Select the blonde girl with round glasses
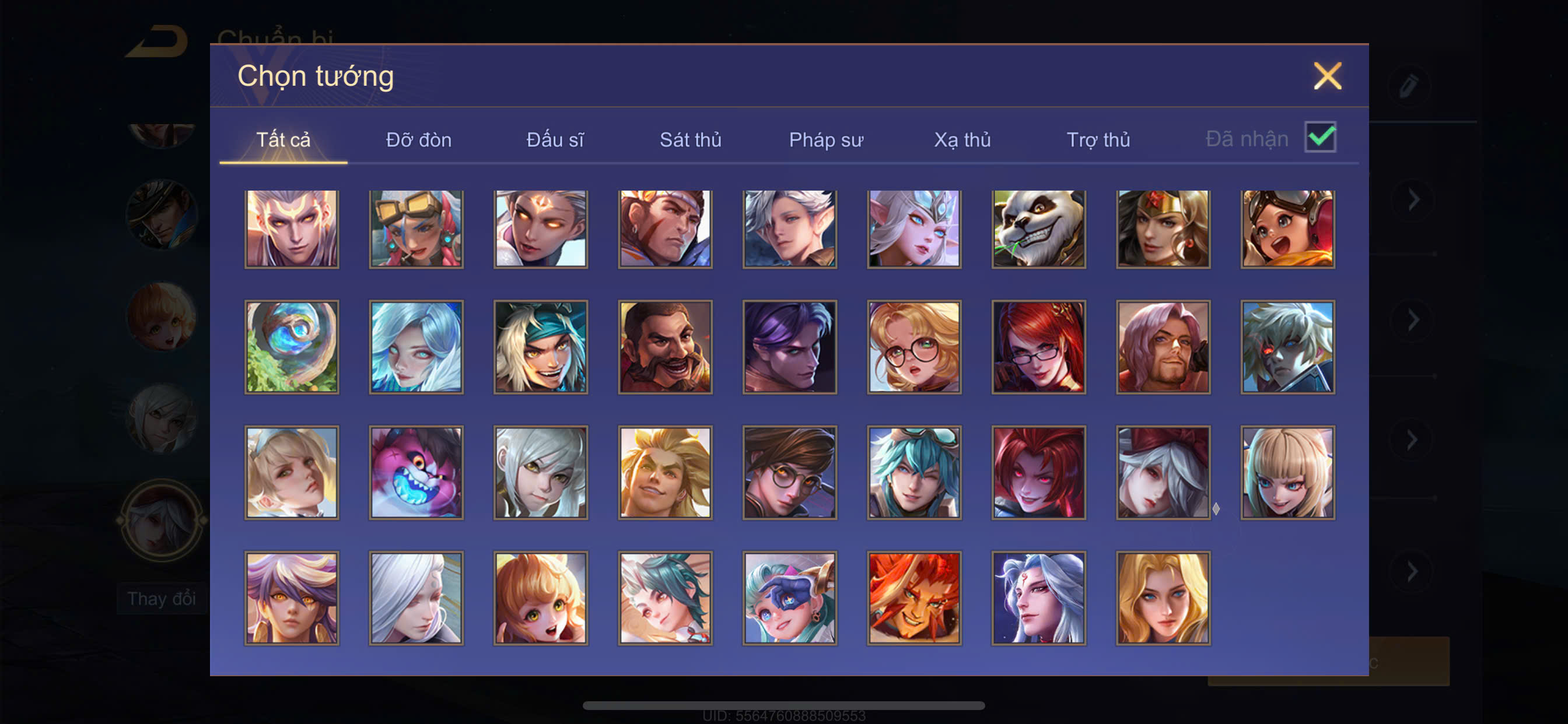Image resolution: width=1568 pixels, height=724 pixels. click(914, 347)
